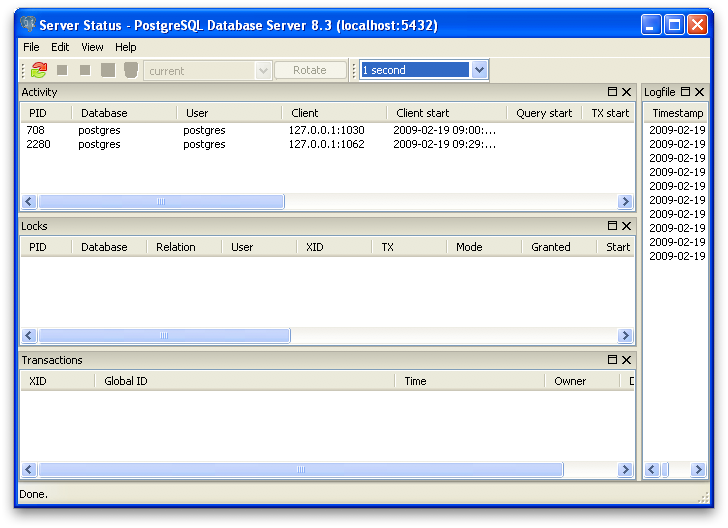Screen dimensions: 728x528
Task: Open the Help menu
Action: (125, 47)
